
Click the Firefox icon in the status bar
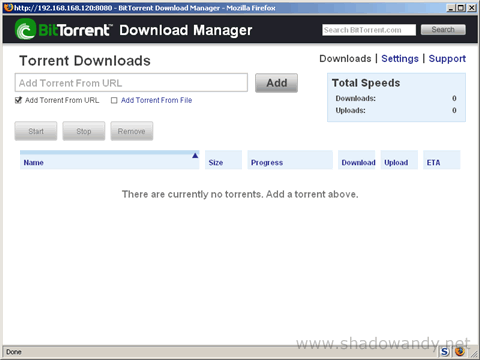pos(460,352)
